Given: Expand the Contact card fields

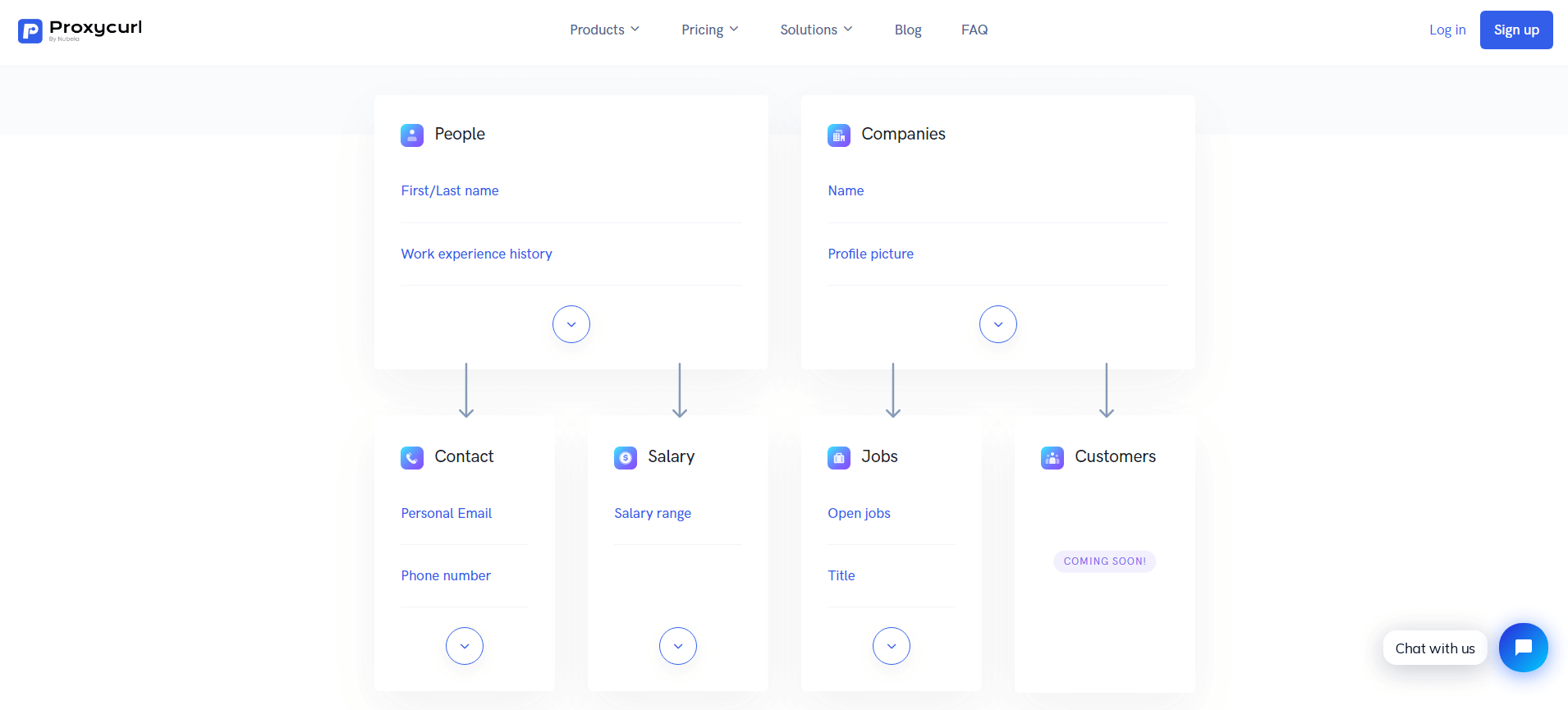Looking at the screenshot, I should click(x=465, y=646).
